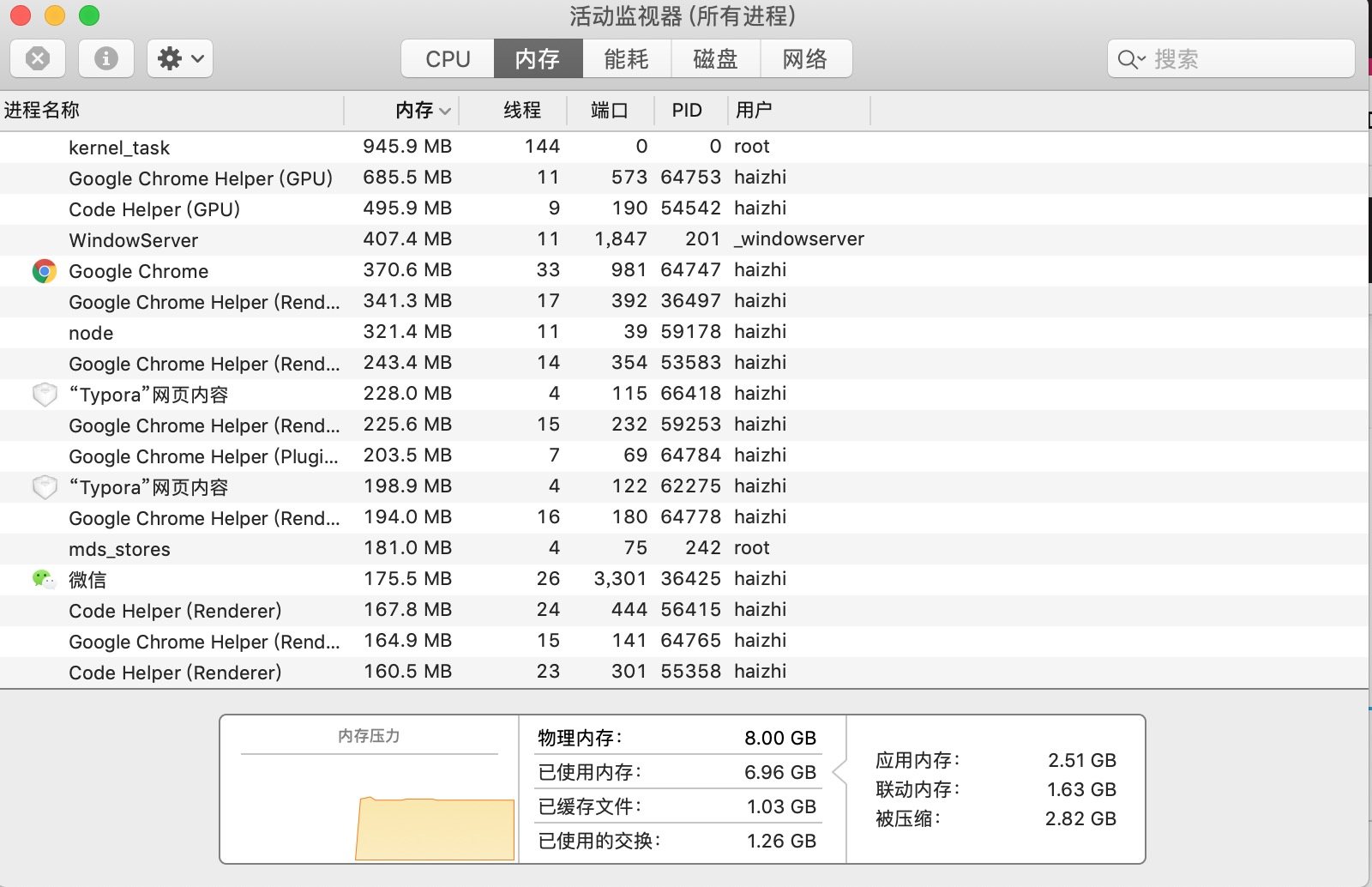Screen dimensions: 1372x887
Task: Select the Google Chrome process name
Action: (139, 271)
